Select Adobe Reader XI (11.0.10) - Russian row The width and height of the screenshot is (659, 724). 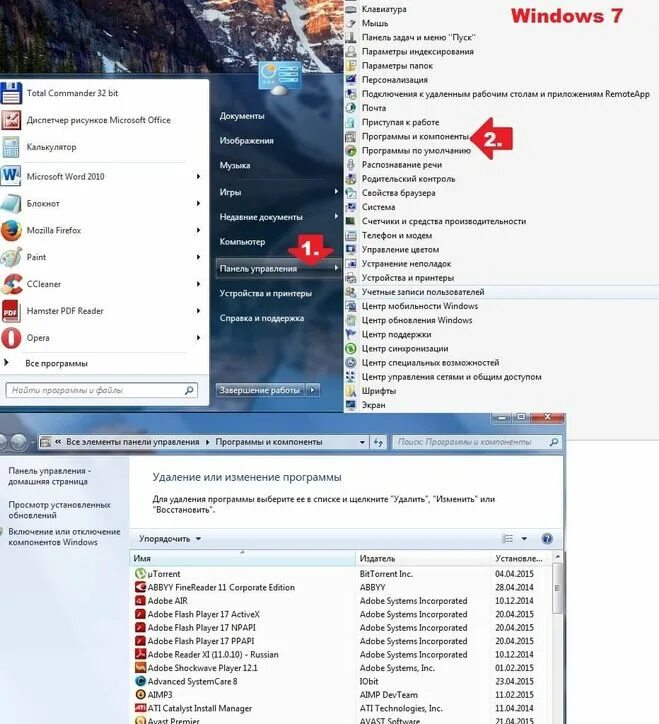[x=342, y=655]
